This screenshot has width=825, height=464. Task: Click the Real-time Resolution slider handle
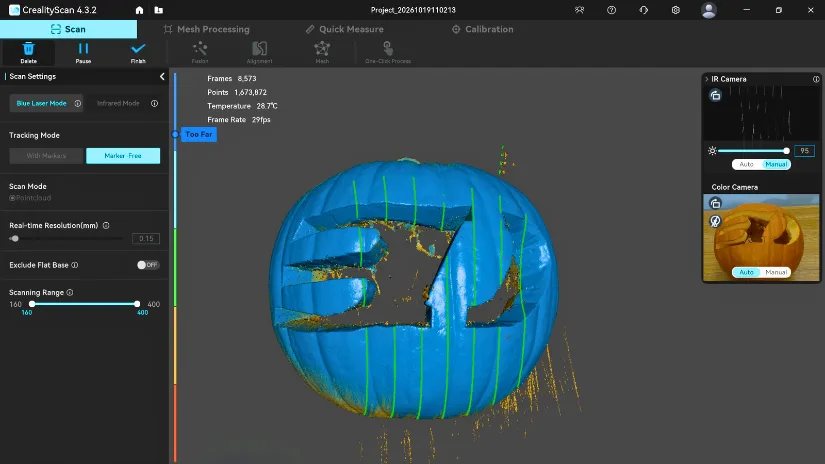point(15,239)
